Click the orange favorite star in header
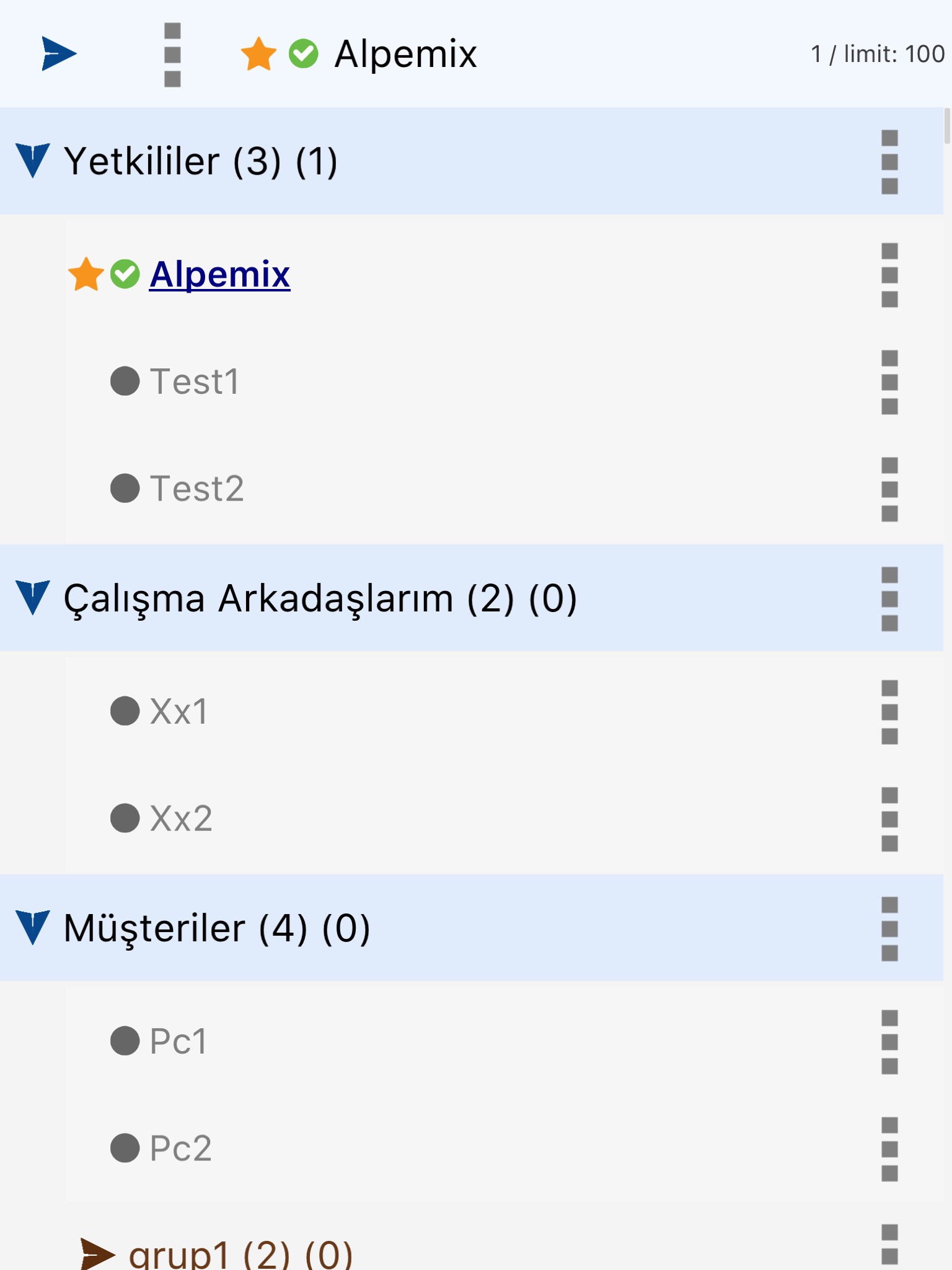This screenshot has height=1270, width=952. 258,53
